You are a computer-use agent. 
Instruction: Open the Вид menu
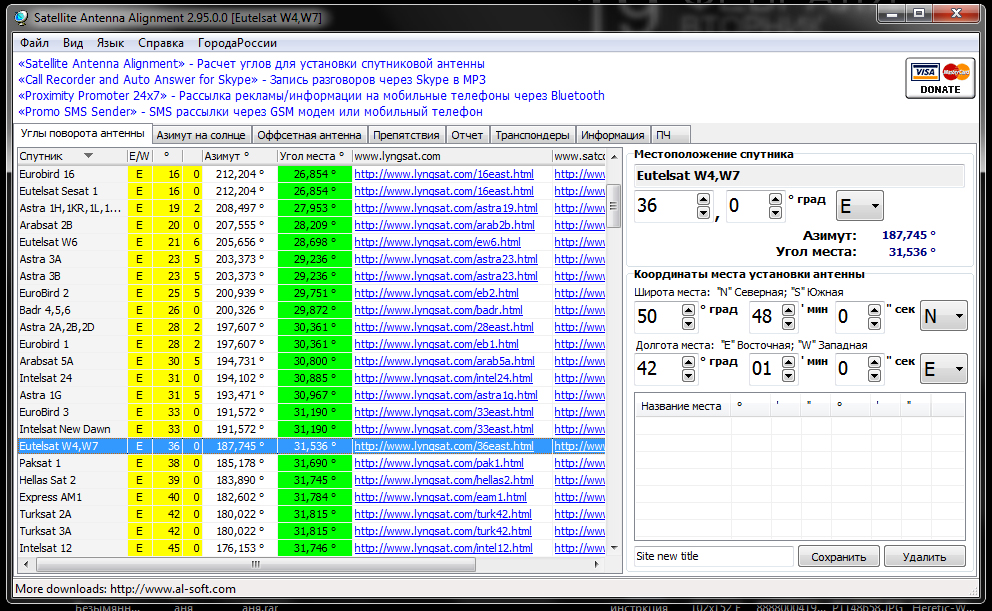click(x=73, y=43)
